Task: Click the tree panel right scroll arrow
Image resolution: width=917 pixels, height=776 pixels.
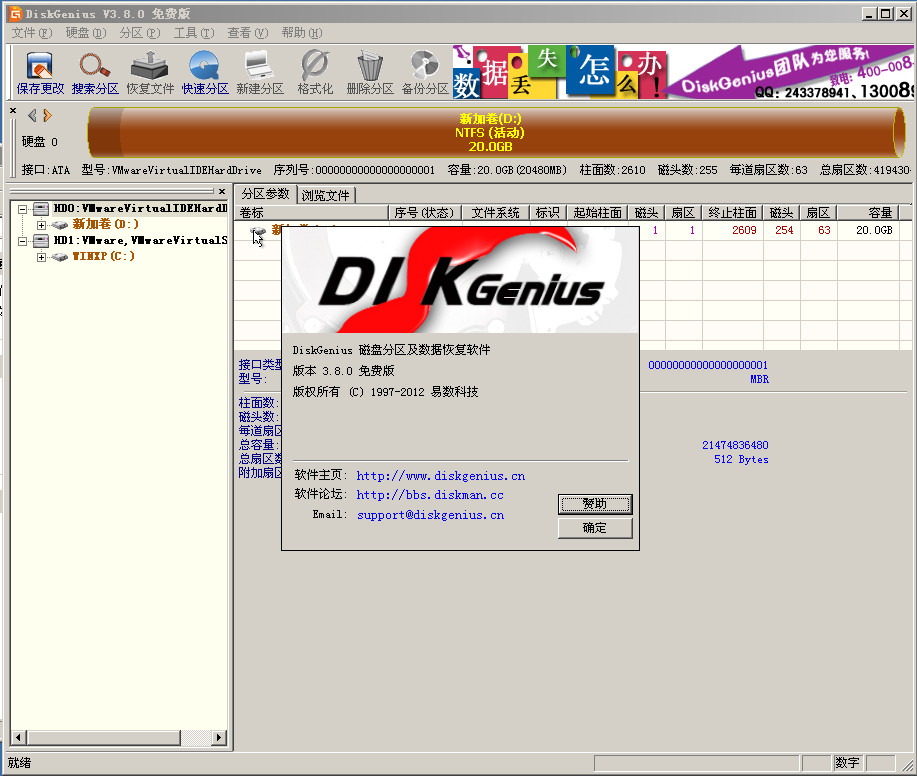Action: (x=219, y=737)
